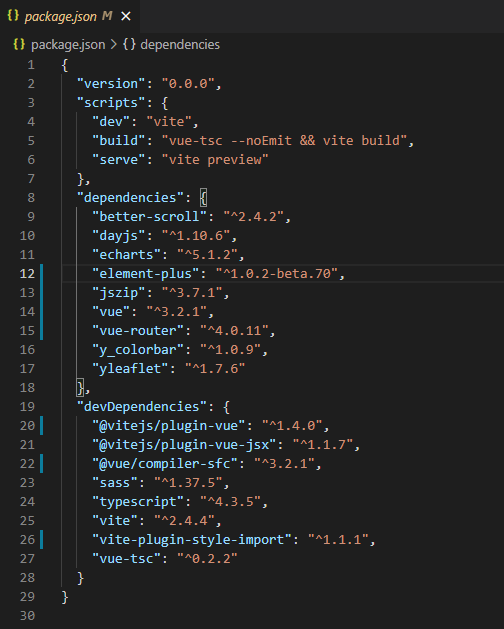The height and width of the screenshot is (629, 504).
Task: Click the "@vitejs/plugin-vue-jsx" key
Action: coord(184,445)
